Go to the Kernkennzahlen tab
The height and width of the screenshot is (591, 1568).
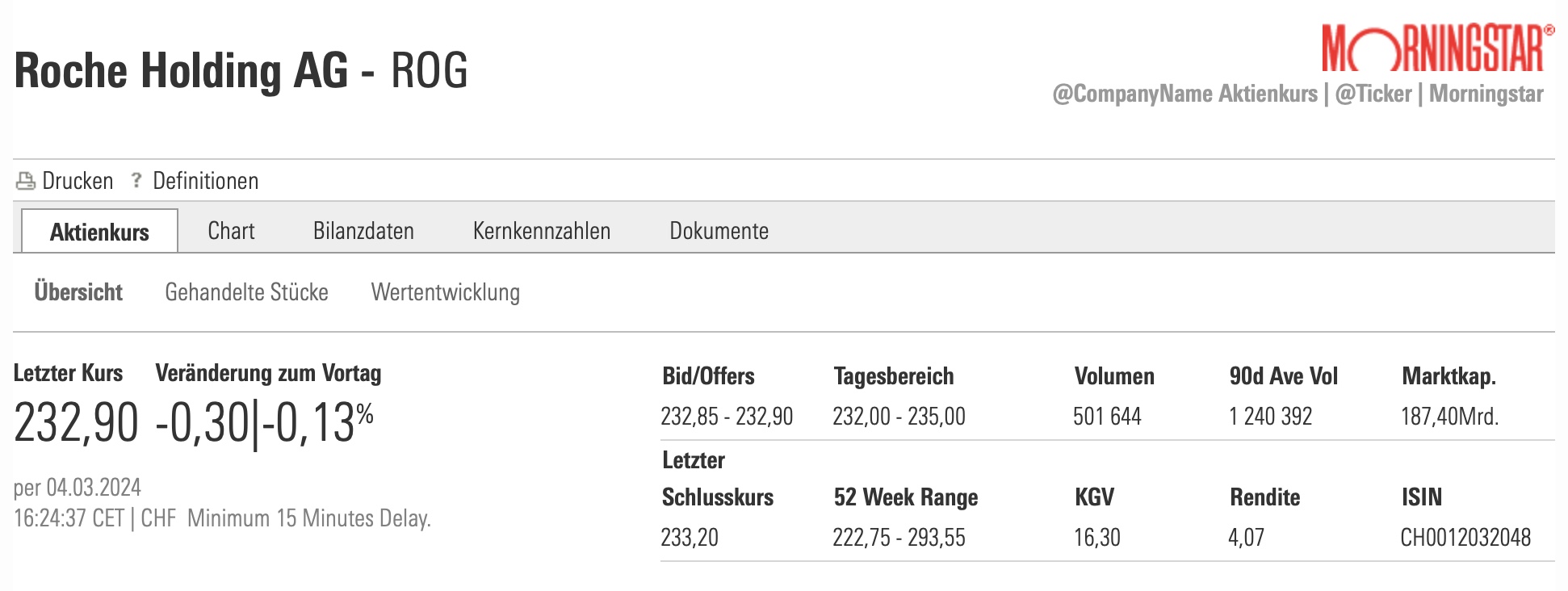pos(541,231)
